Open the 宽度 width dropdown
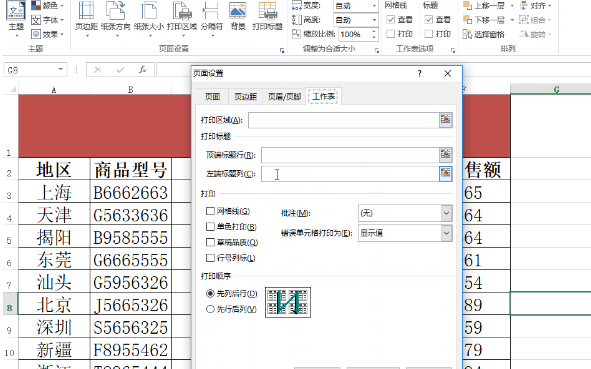 tap(374, 6)
